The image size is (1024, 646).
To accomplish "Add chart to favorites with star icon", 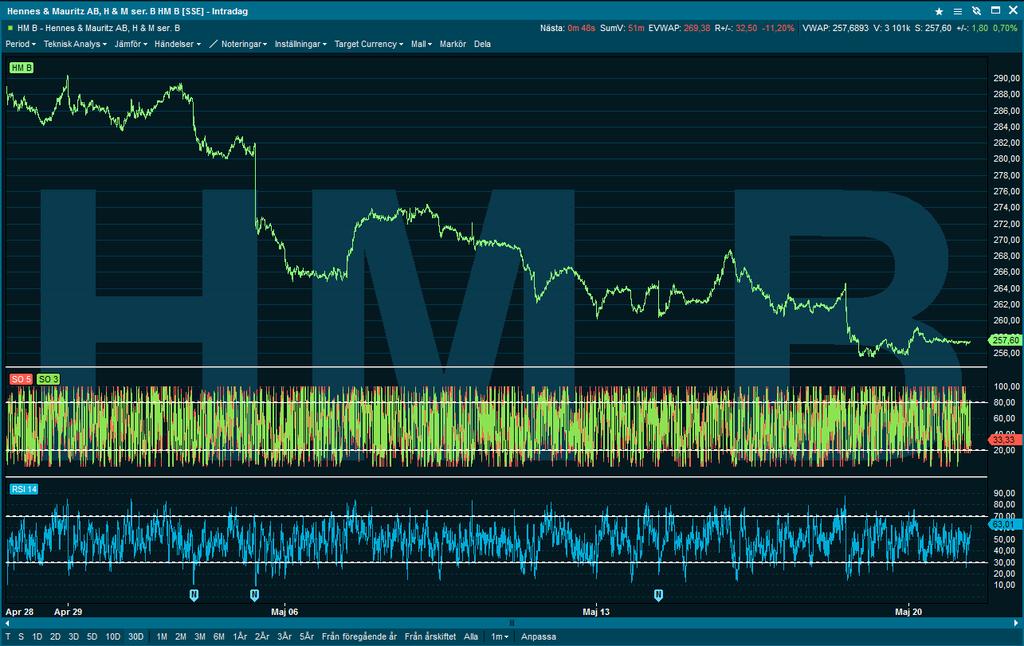I will coord(939,11).
